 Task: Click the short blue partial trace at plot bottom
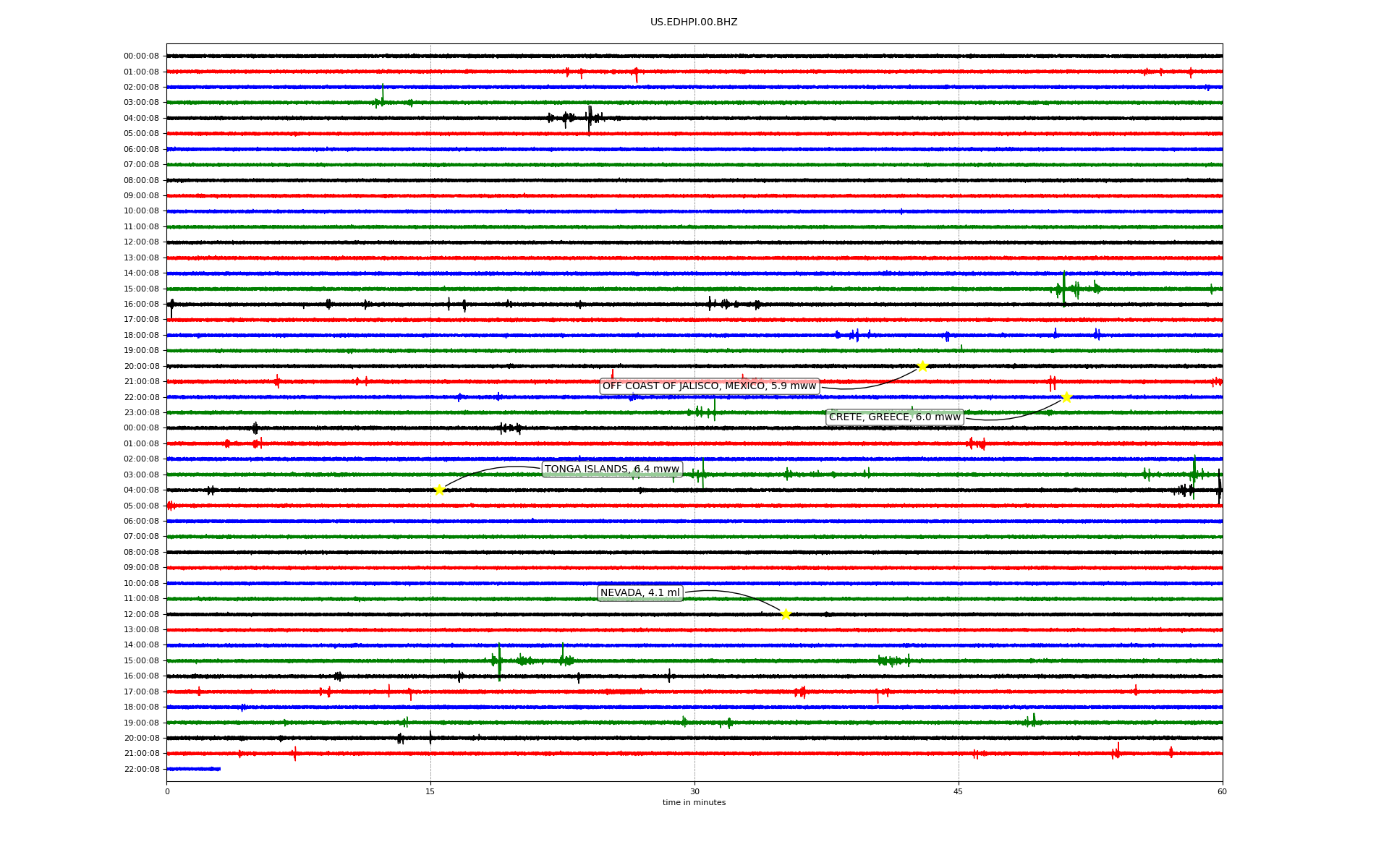point(193,769)
